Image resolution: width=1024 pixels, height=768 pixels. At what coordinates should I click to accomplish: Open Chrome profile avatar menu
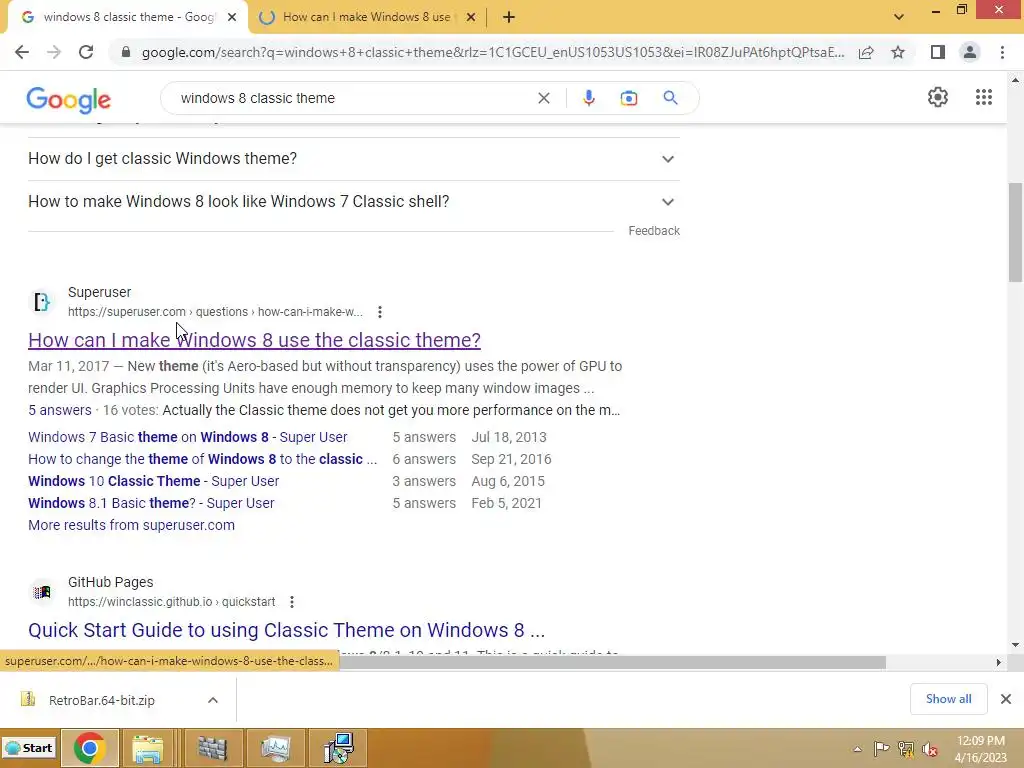[x=970, y=52]
